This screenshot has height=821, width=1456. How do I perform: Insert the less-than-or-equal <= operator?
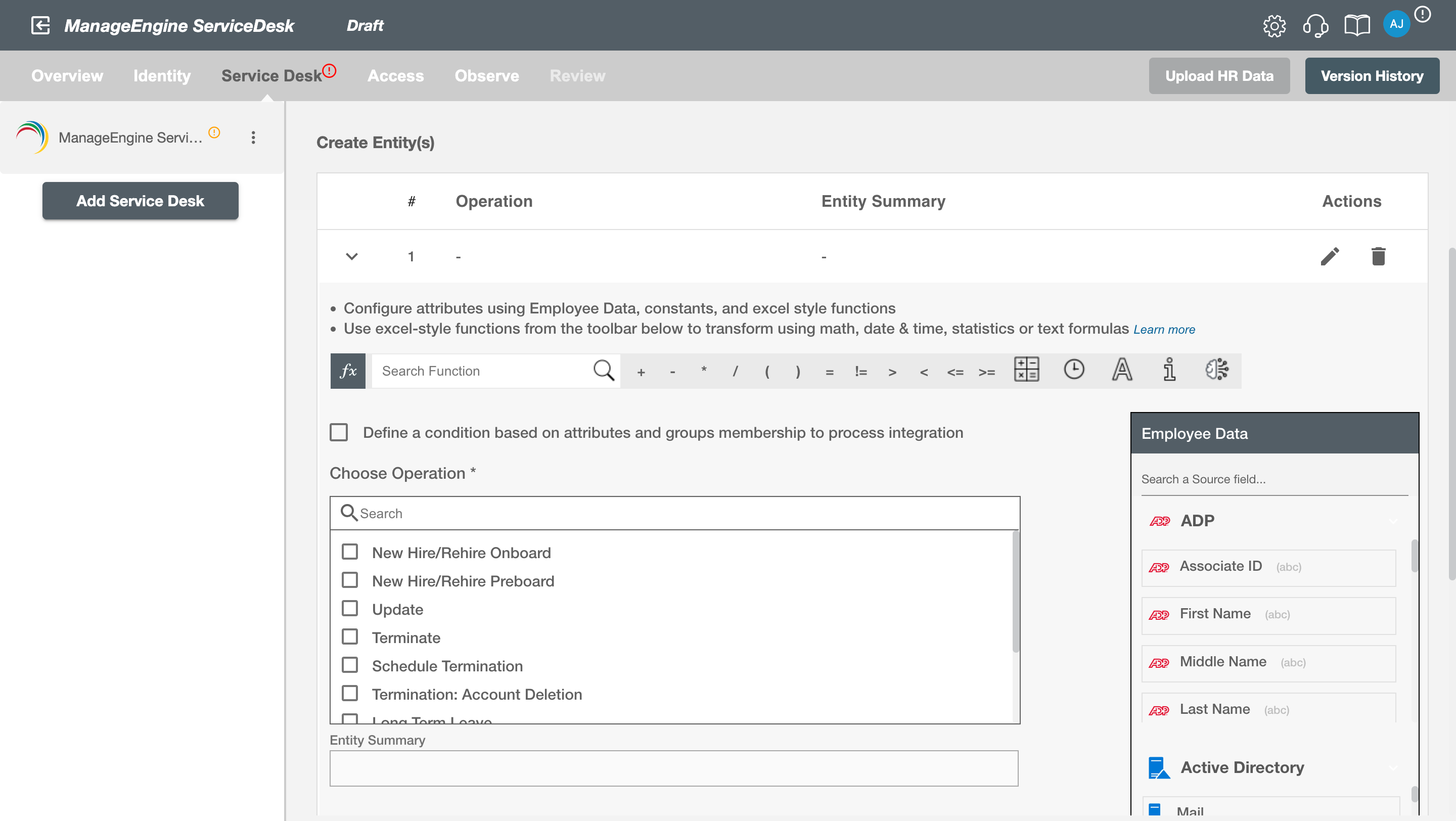955,373
